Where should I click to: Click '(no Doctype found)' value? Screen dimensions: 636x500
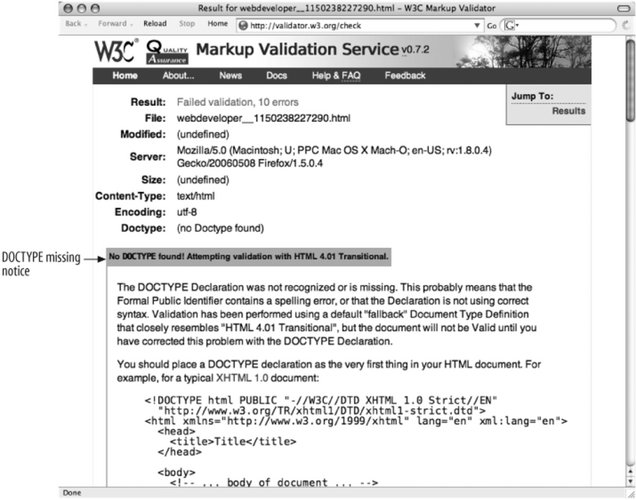click(220, 228)
